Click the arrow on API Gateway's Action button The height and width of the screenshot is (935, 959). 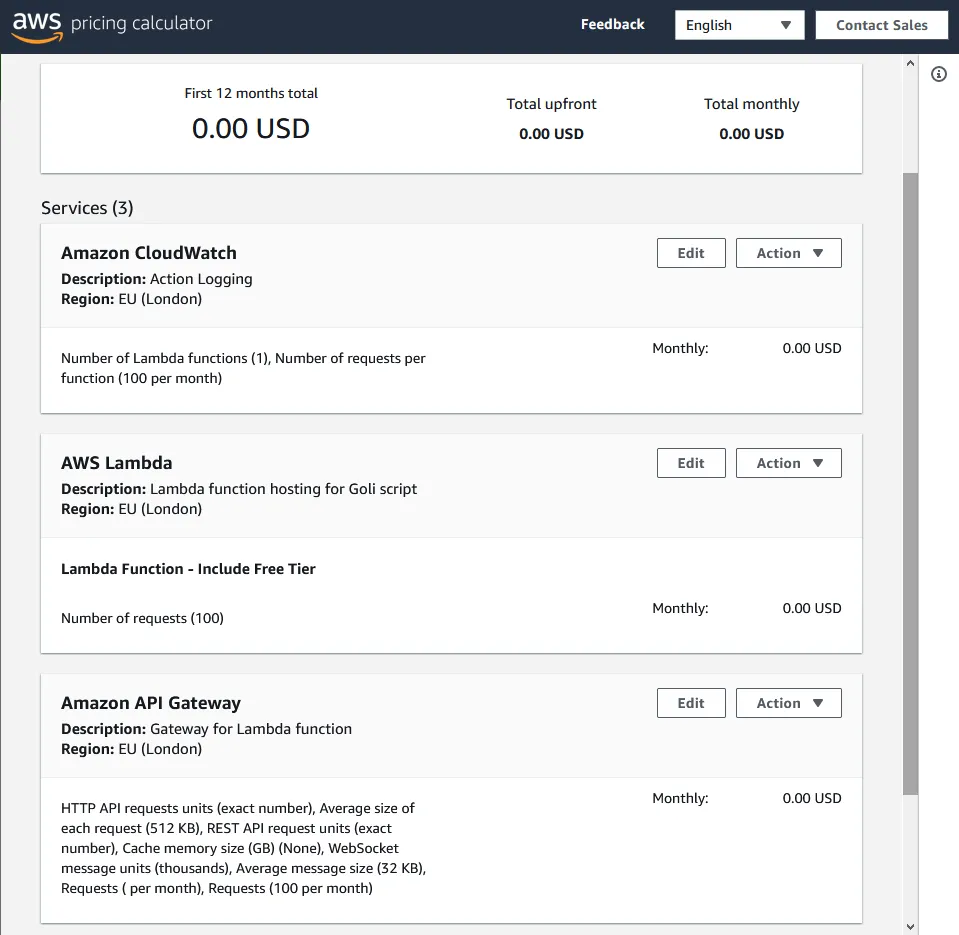(816, 703)
